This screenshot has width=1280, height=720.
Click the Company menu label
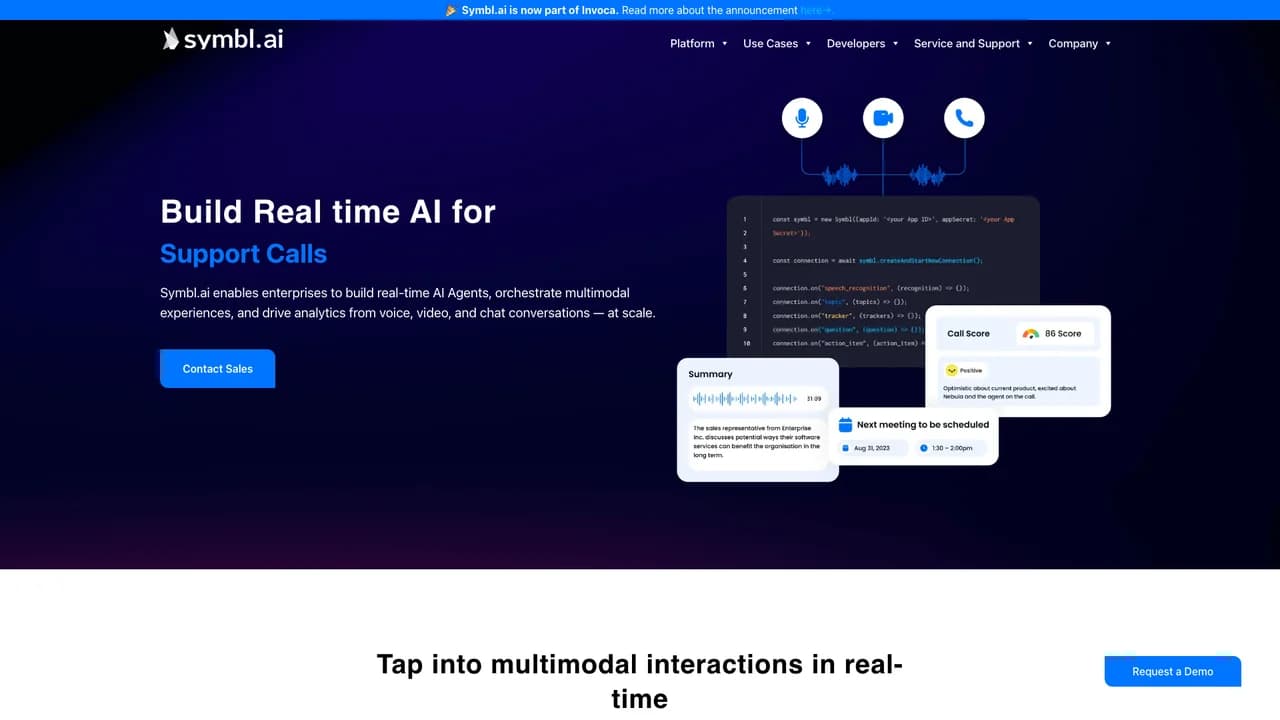coord(1073,43)
